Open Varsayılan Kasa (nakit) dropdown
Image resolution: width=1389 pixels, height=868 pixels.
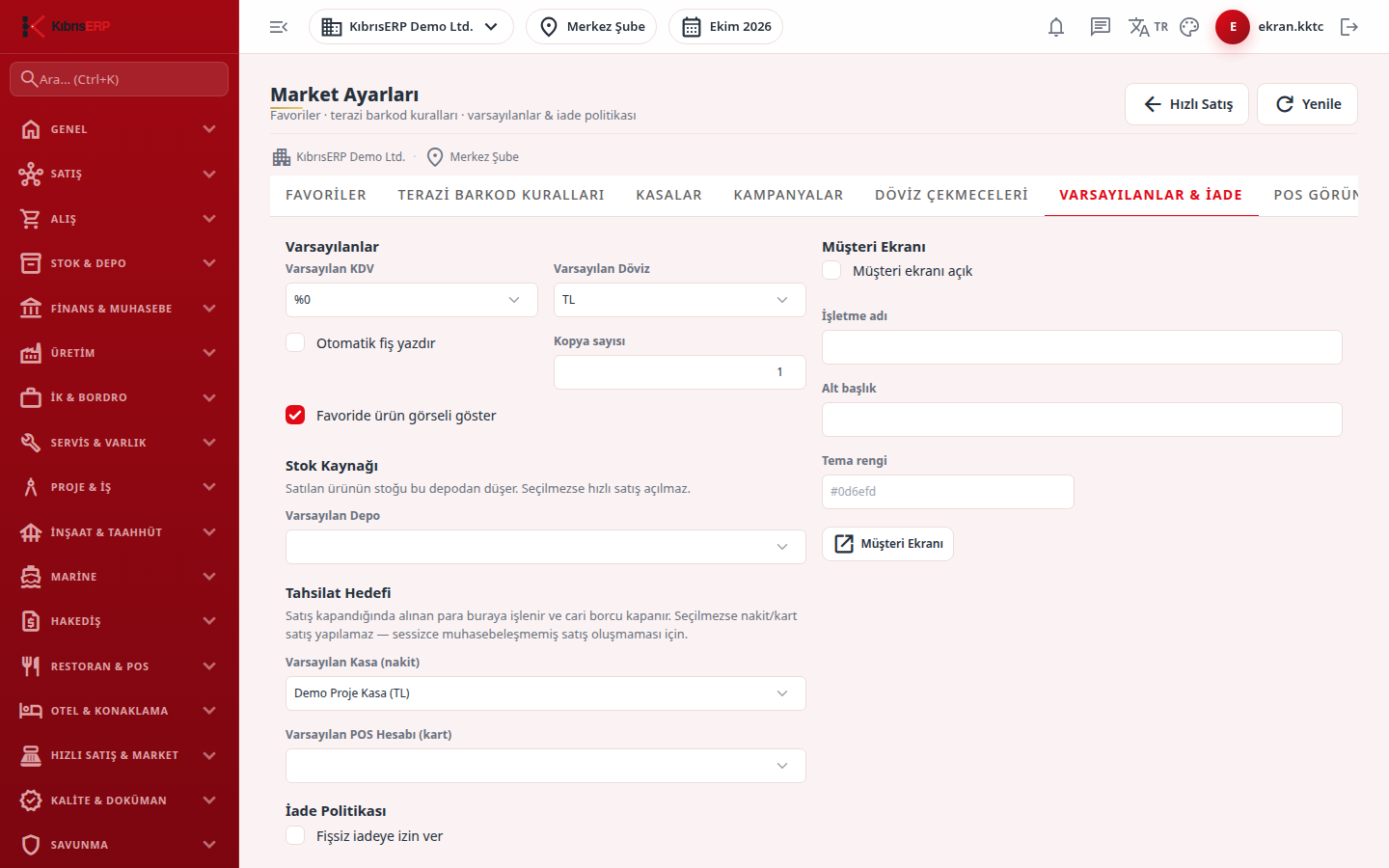(546, 693)
